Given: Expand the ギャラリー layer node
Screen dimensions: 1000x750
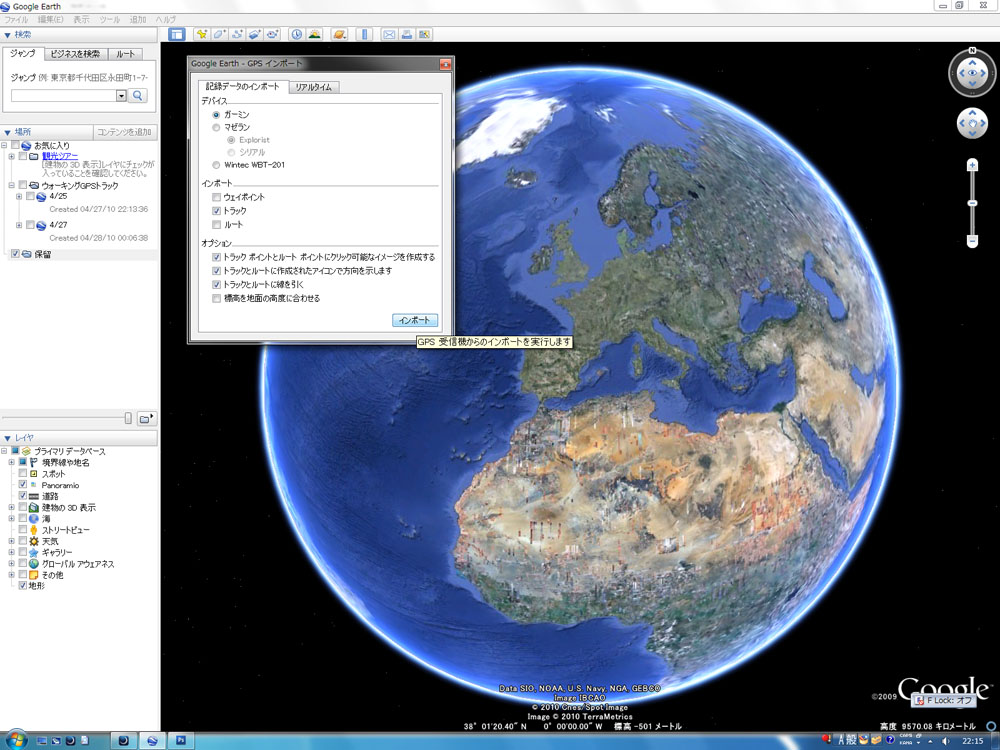Looking at the screenshot, I should [x=11, y=552].
